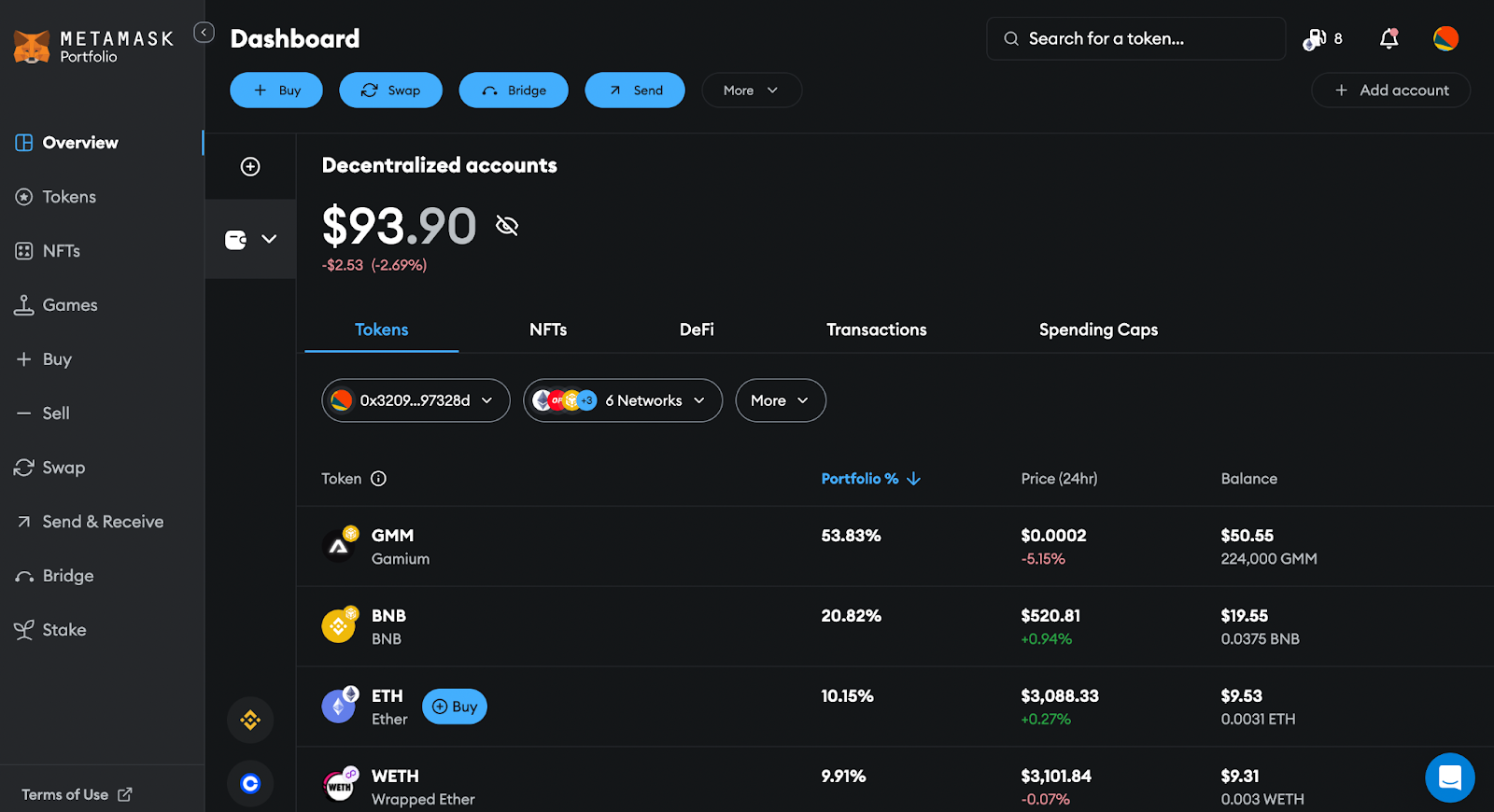The width and height of the screenshot is (1494, 812).
Task: Toggle balance visibility with the eye icon
Action: (507, 225)
